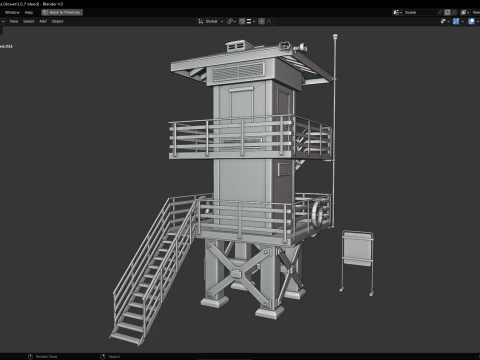The width and height of the screenshot is (480, 360).
Task: Open the editor type dropdown arrow
Action: click(3, 21)
